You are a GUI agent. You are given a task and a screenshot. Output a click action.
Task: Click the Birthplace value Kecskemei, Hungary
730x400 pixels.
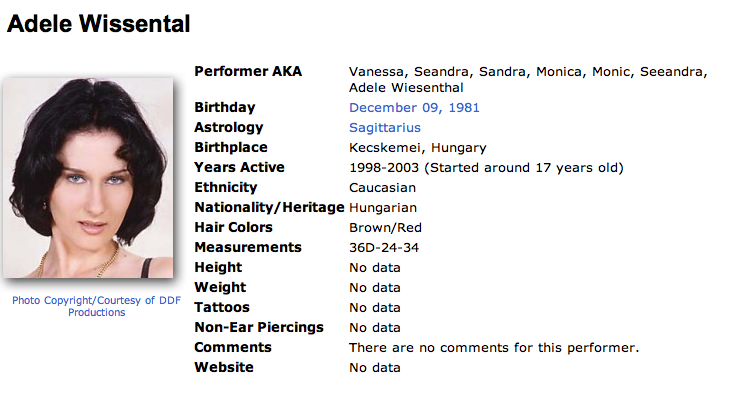[x=418, y=148]
